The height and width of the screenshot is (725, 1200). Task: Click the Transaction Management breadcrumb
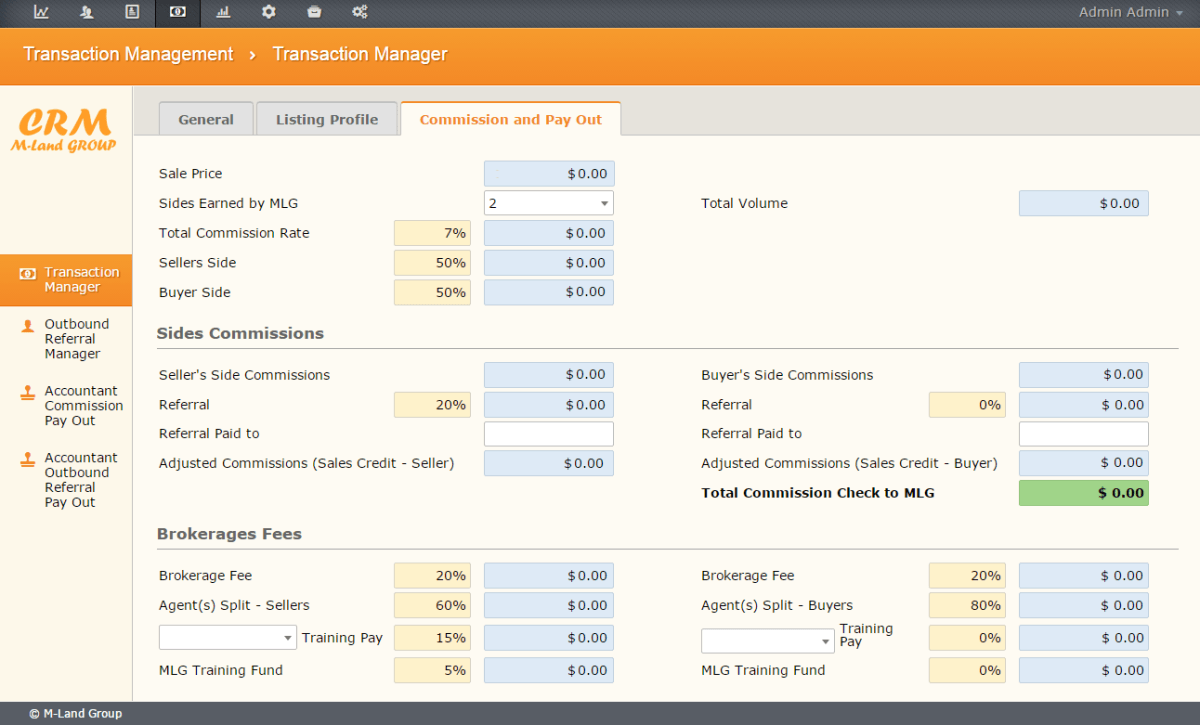coord(128,54)
